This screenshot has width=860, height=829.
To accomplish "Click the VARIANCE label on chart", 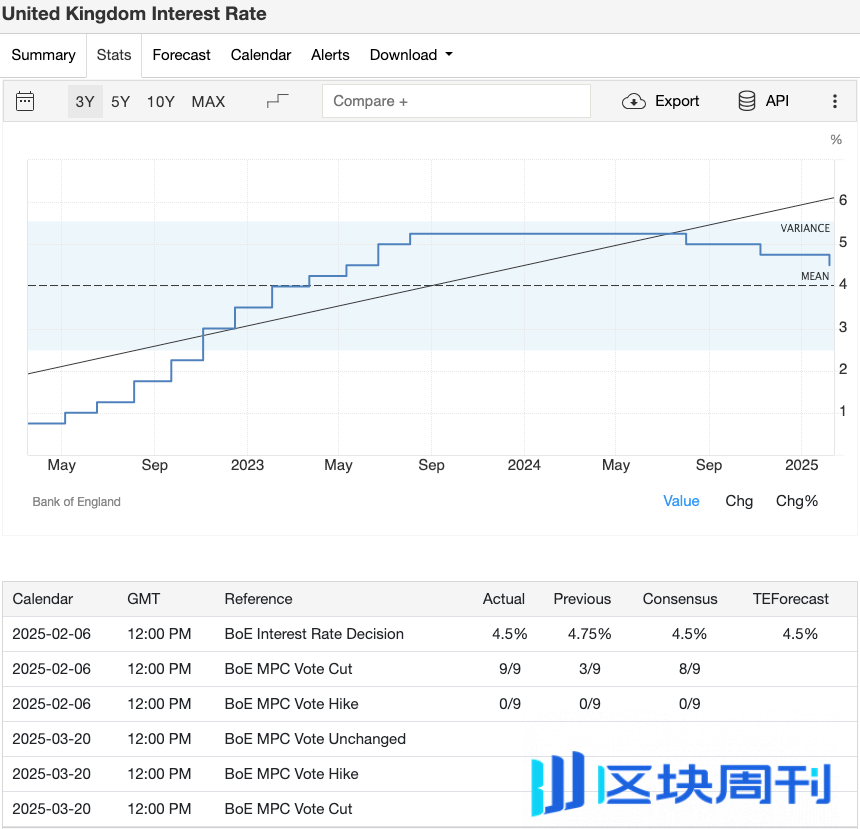I will [805, 228].
